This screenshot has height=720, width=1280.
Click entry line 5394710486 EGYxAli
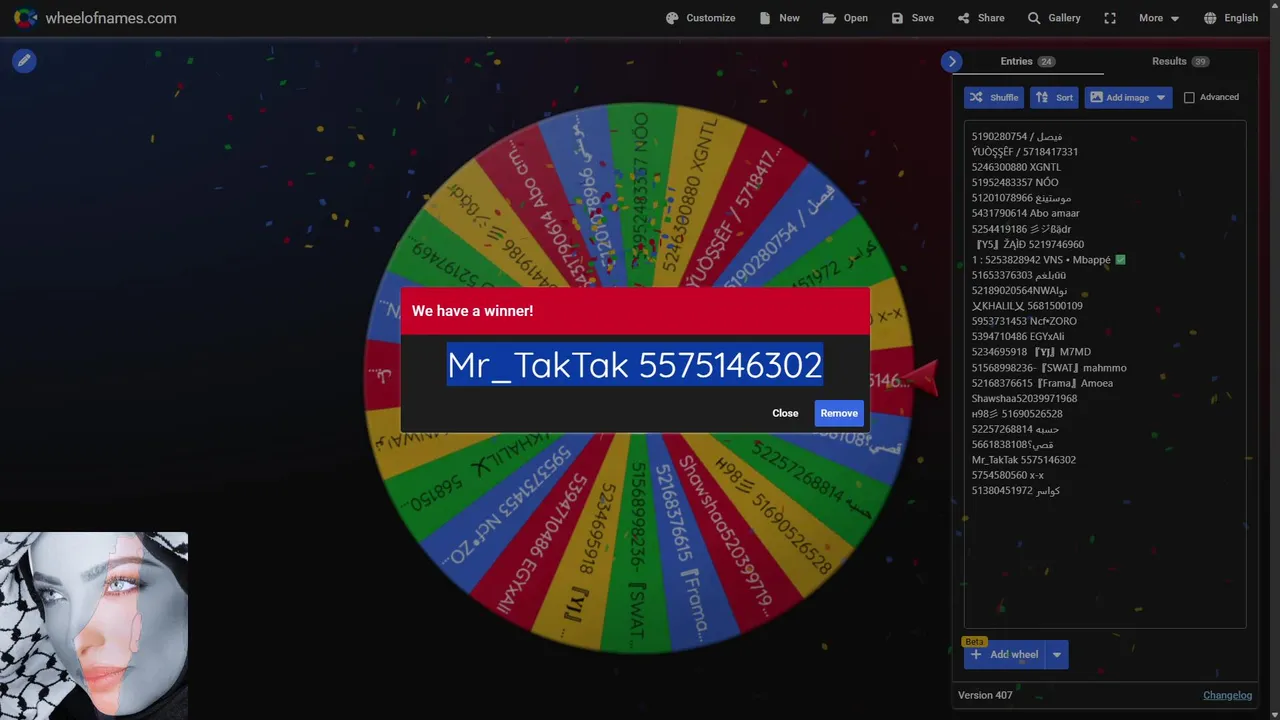[x=1017, y=336]
